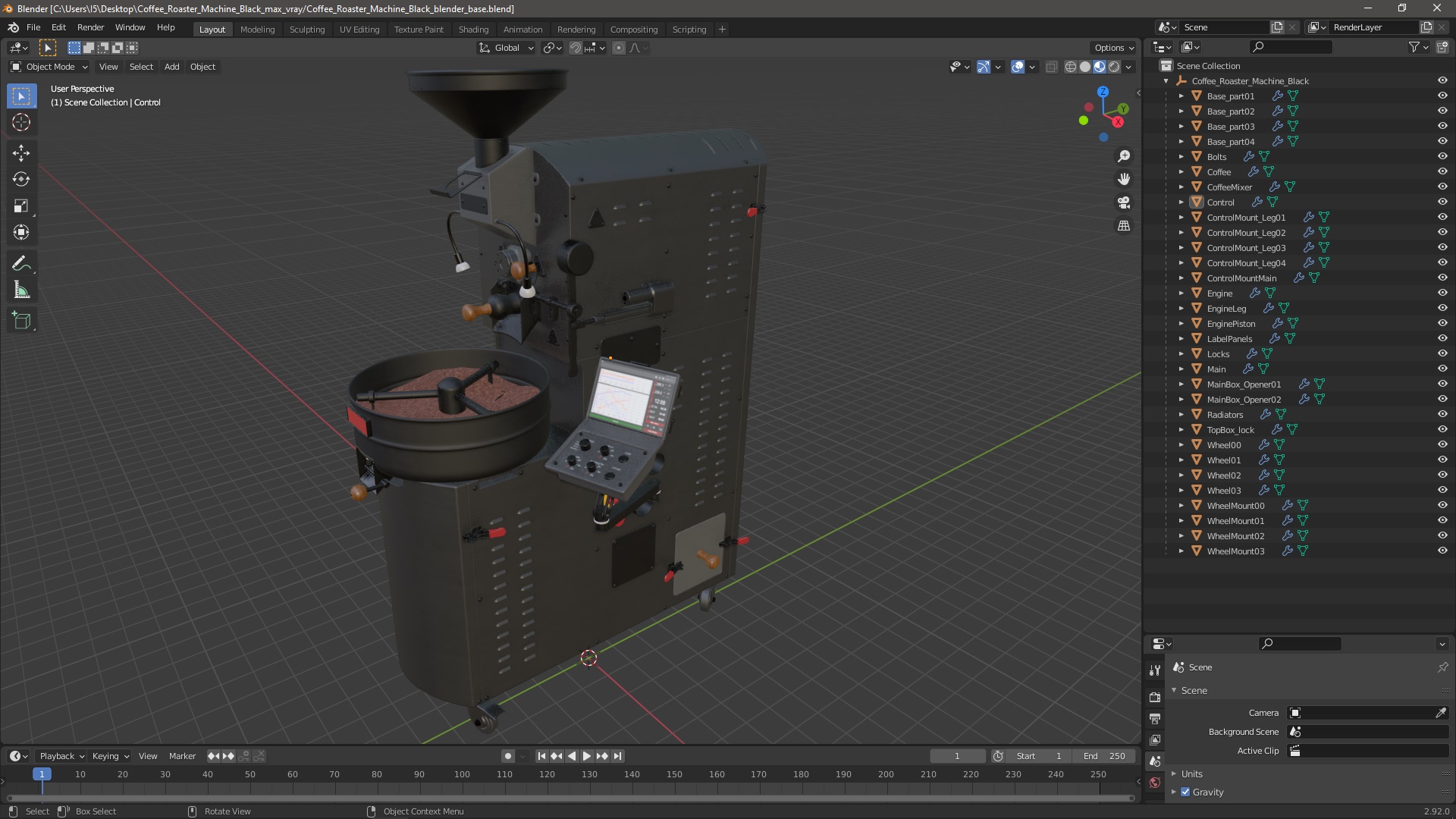Expand the Engine object tree
1456x819 pixels.
pos(1181,293)
